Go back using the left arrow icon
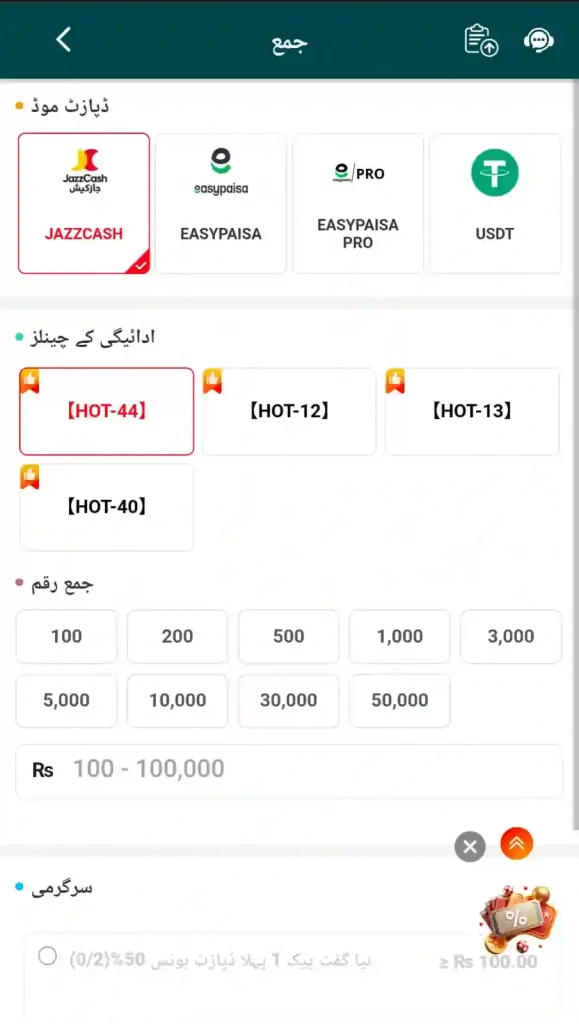Viewport: 579px width, 1024px height. (x=63, y=40)
